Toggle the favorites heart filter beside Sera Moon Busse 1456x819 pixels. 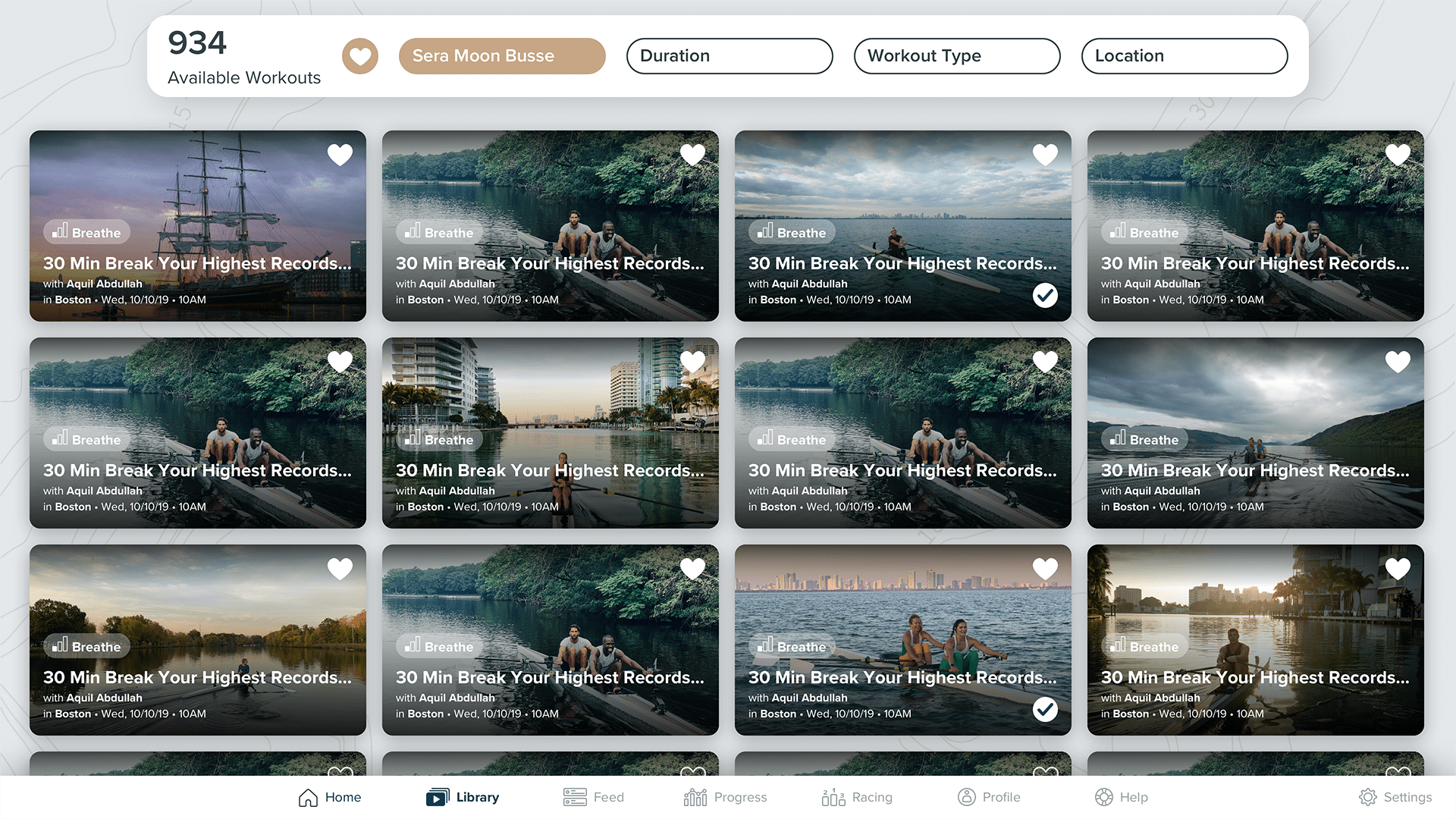360,56
